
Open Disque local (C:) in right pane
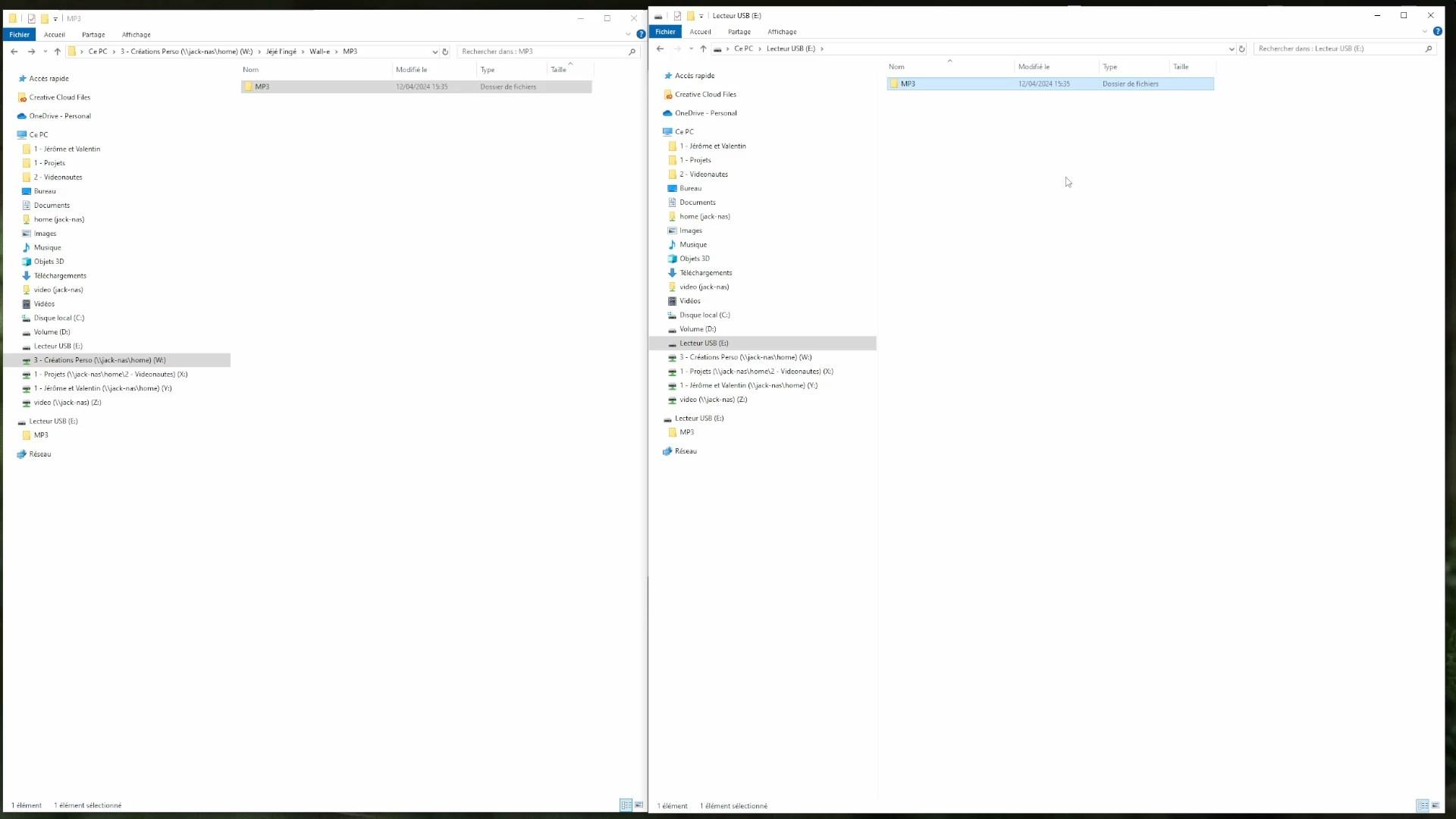coord(704,315)
